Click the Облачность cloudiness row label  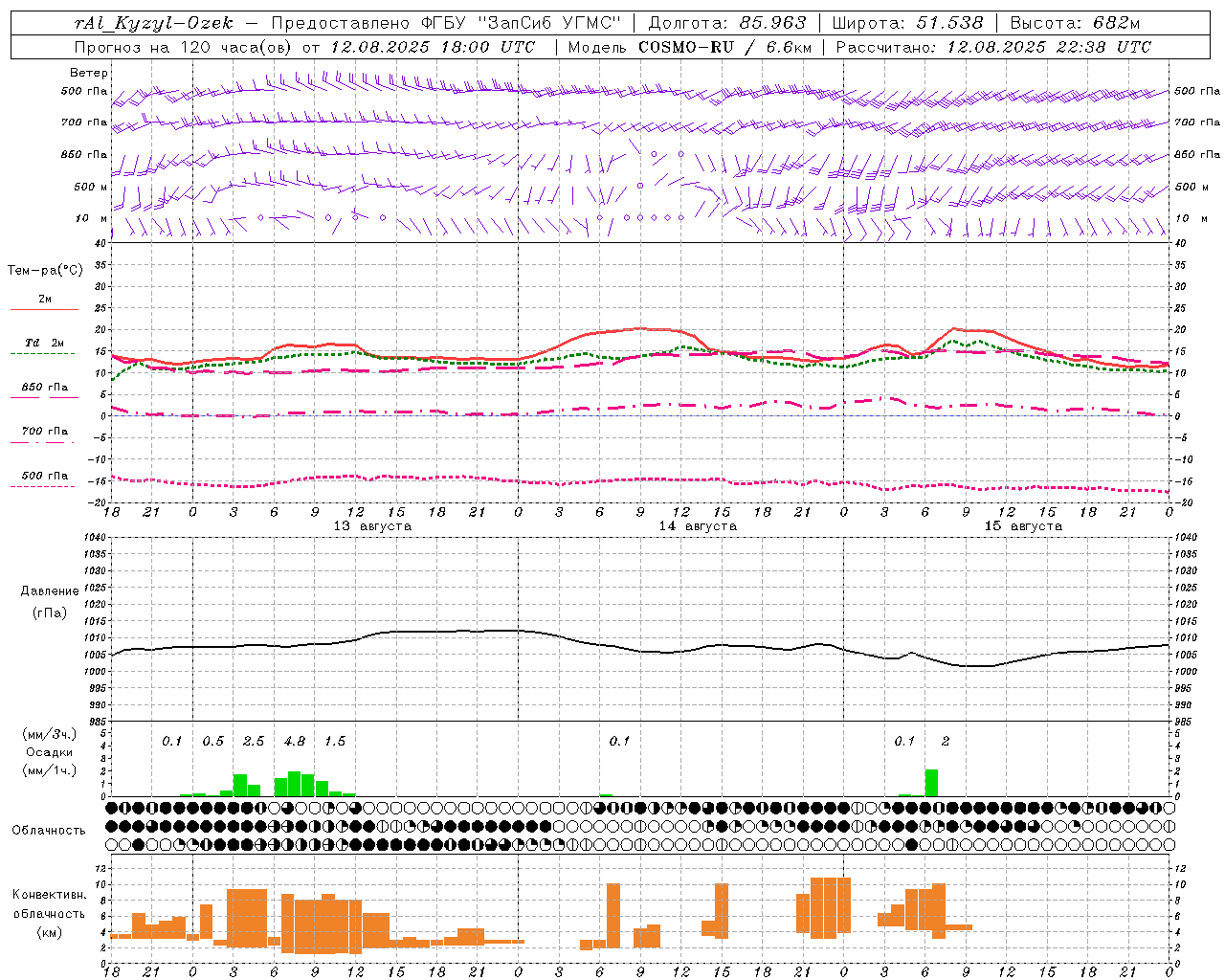point(49,830)
